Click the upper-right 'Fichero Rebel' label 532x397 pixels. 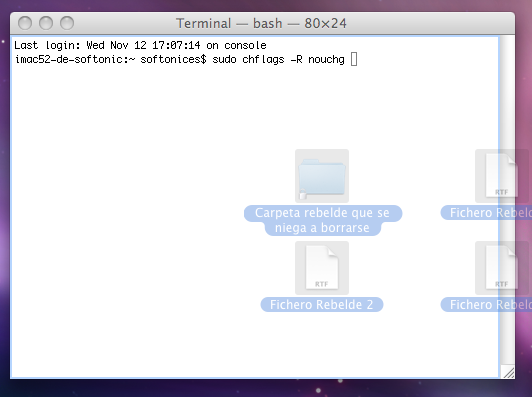pyautogui.click(x=486, y=213)
